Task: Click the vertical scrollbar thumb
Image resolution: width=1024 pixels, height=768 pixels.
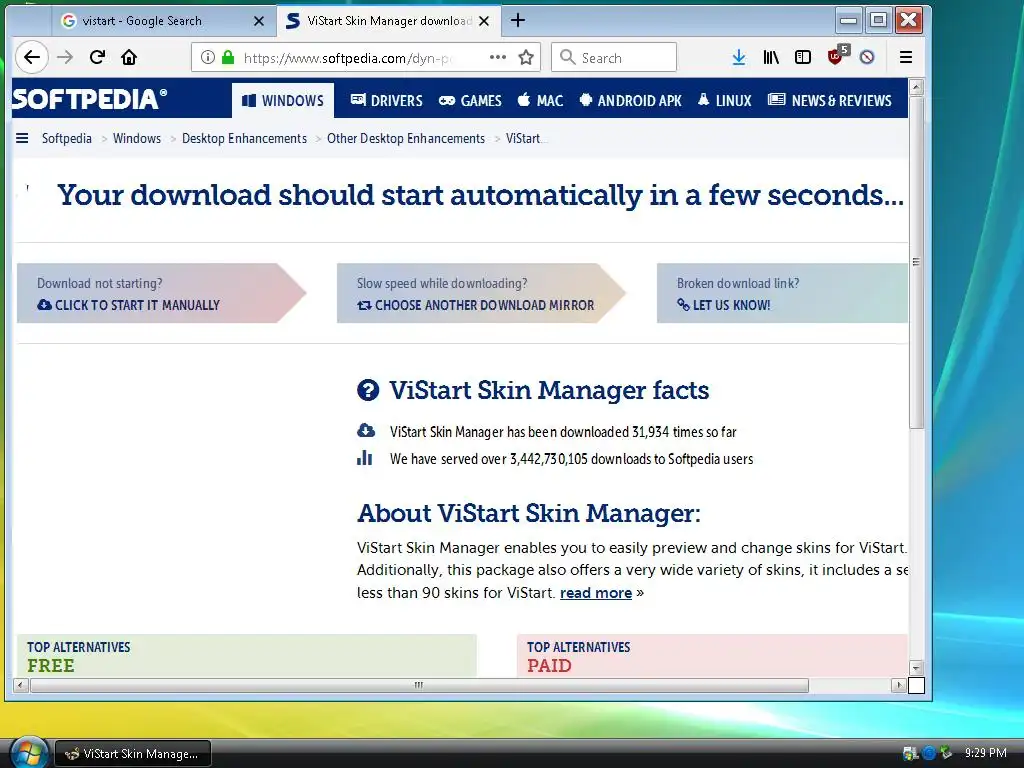Action: (x=916, y=262)
